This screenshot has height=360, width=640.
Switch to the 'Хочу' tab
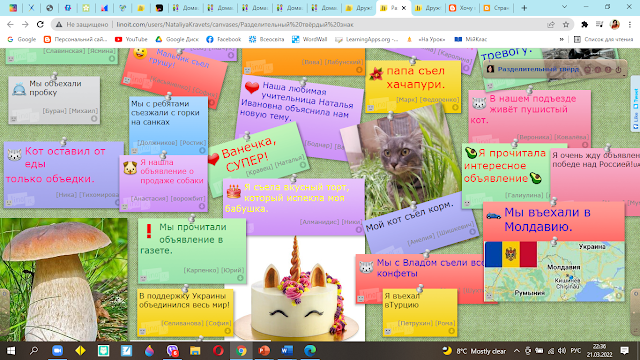coord(462,8)
